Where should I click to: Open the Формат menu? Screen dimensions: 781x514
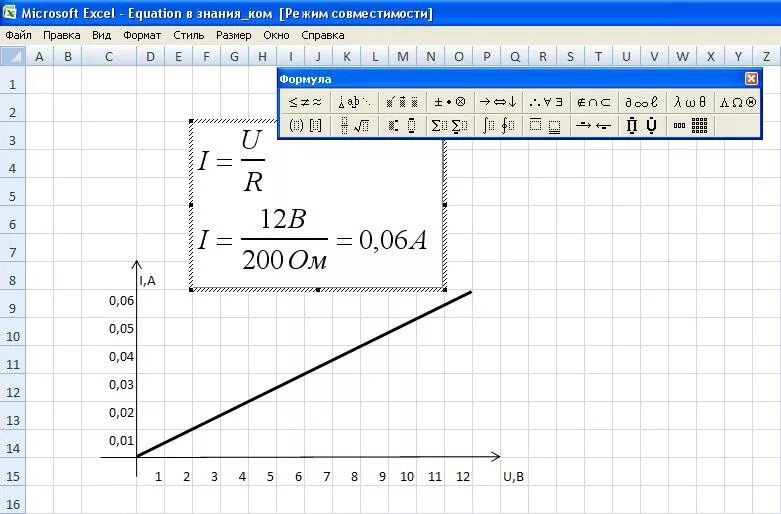coord(142,35)
